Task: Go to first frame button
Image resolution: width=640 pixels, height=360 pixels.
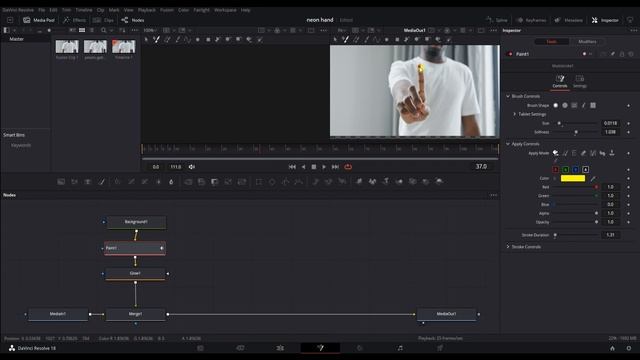Action: coord(292,167)
